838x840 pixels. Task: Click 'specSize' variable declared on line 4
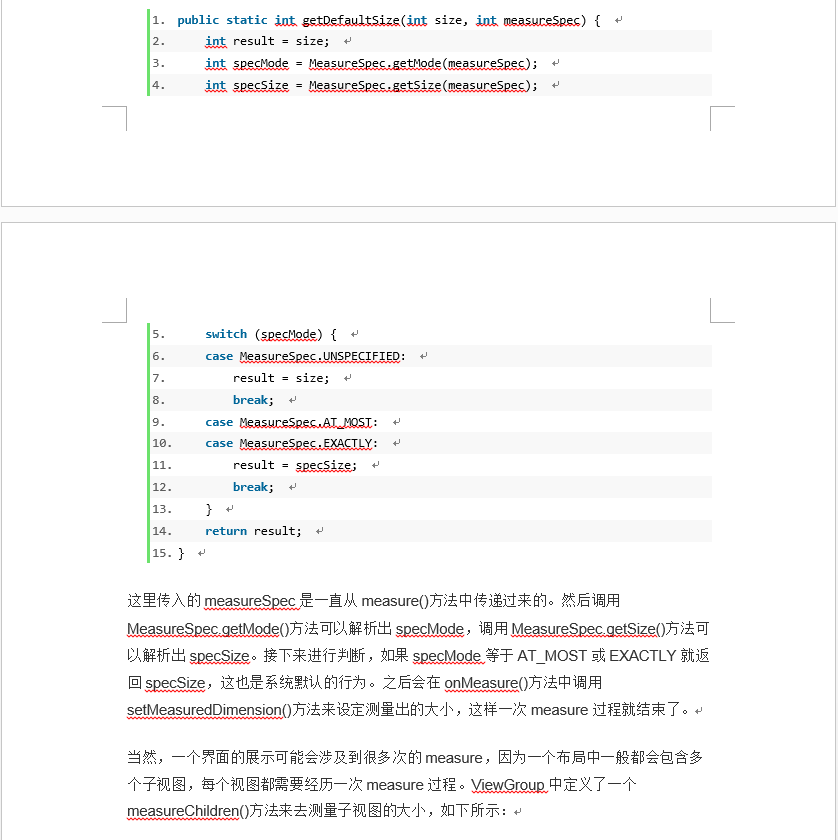click(x=261, y=85)
